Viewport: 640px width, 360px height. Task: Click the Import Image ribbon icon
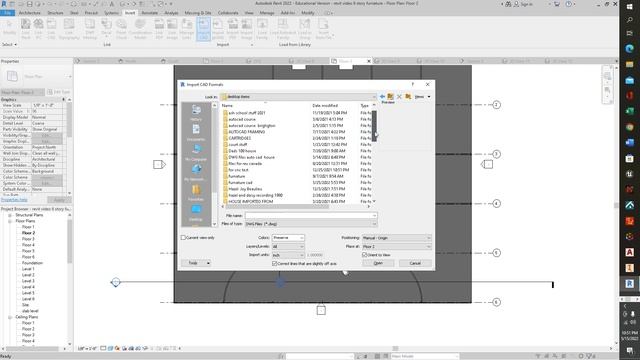pos(247,29)
